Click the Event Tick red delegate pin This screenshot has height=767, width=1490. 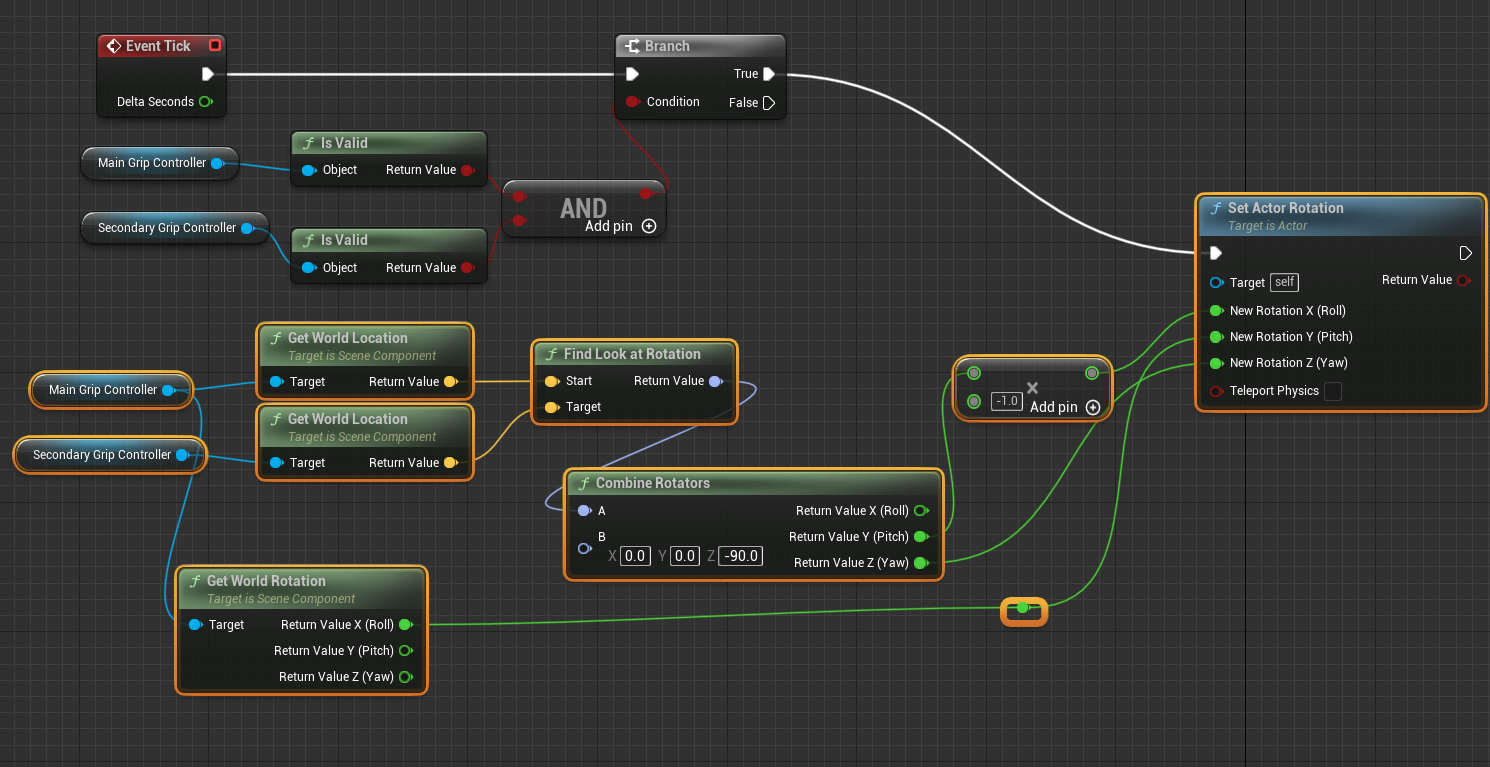tap(215, 46)
